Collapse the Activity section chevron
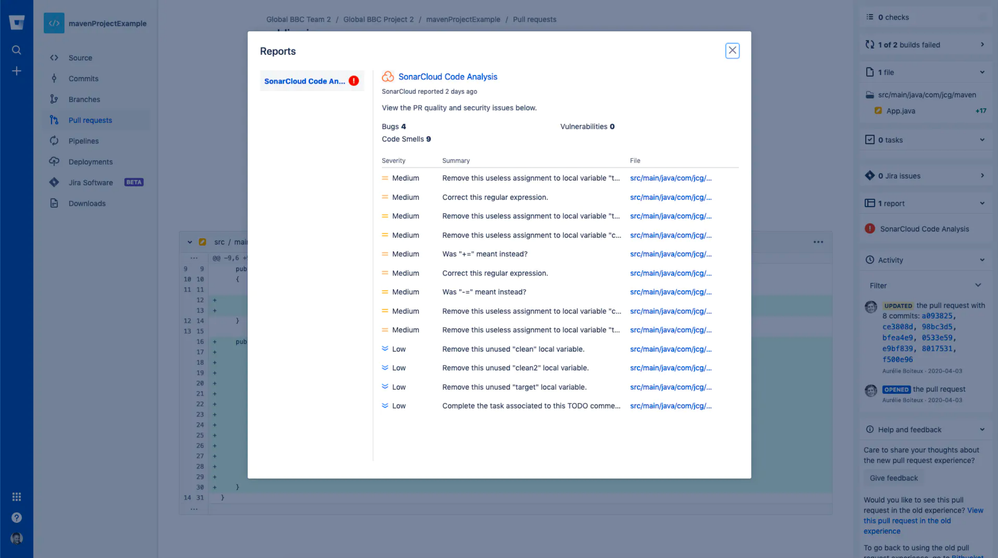Viewport: 998px width, 558px height. click(982, 260)
